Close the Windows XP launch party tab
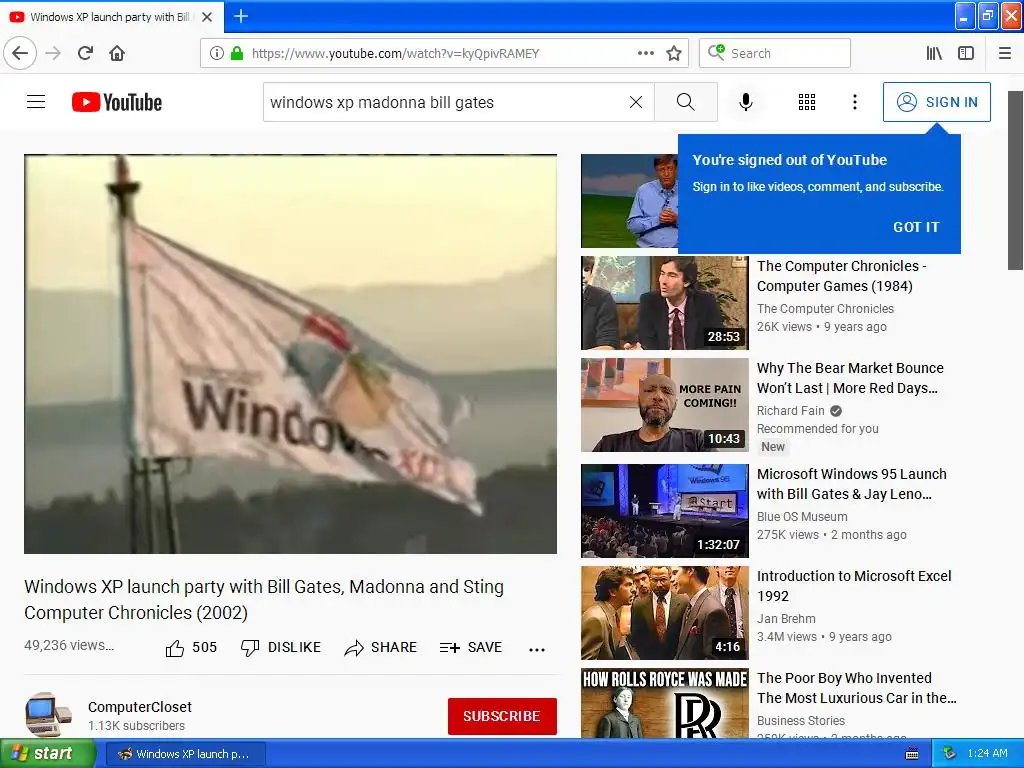Image resolution: width=1024 pixels, height=768 pixels. pyautogui.click(x=207, y=17)
